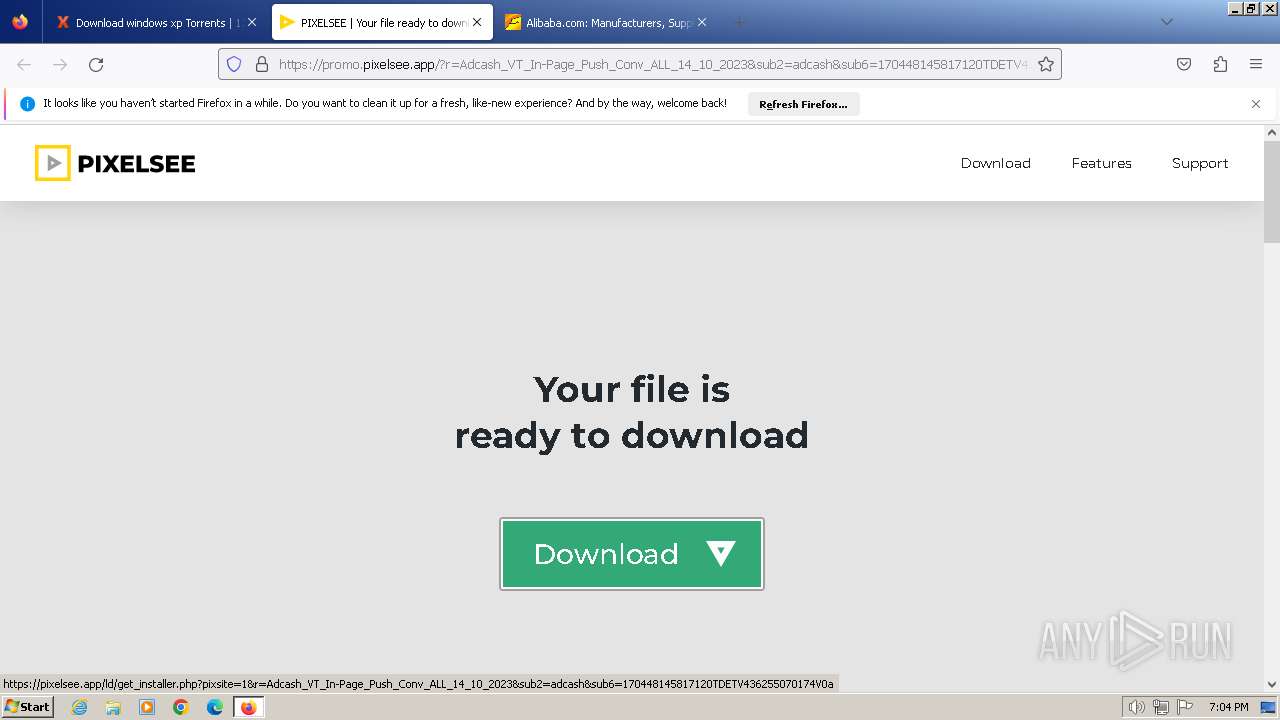Switch to the Download windows xp Torrents tab
The width and height of the screenshot is (1280, 720).
(157, 22)
